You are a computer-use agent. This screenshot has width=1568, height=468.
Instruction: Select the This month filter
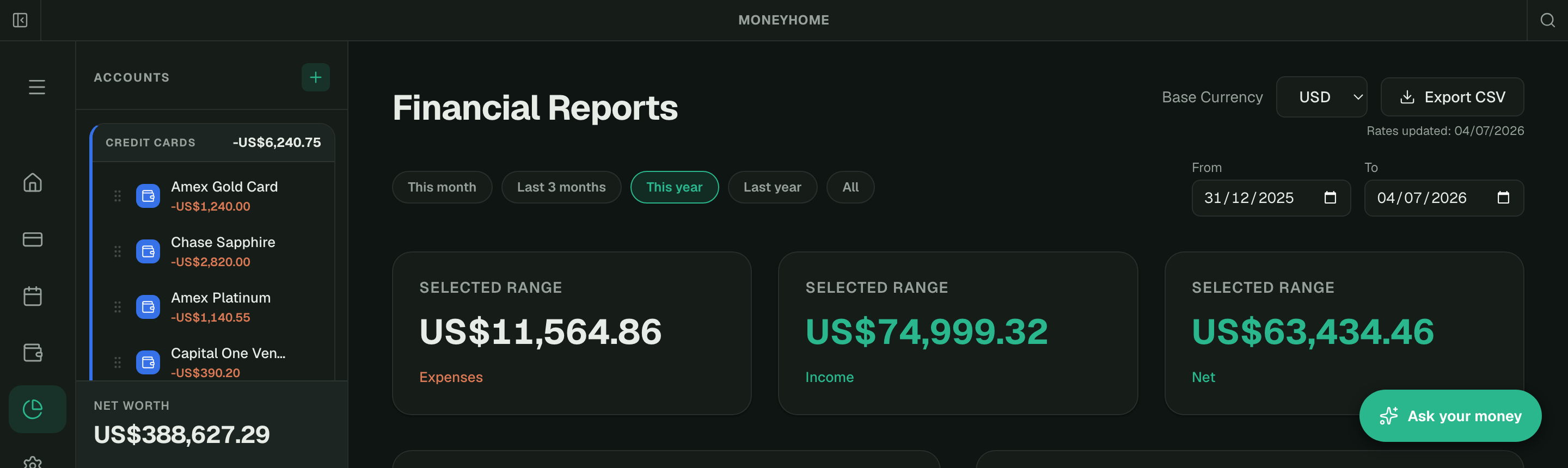tap(442, 187)
